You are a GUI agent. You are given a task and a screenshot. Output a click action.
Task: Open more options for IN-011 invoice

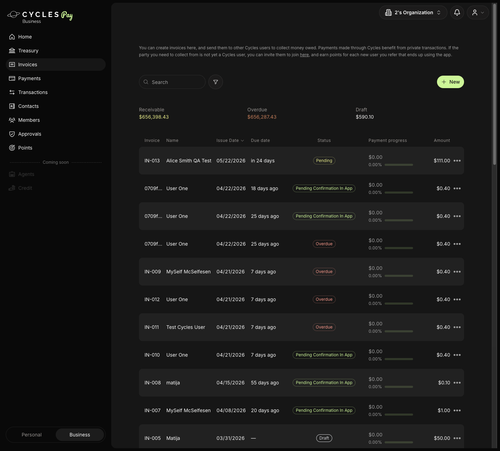pyautogui.click(x=457, y=327)
